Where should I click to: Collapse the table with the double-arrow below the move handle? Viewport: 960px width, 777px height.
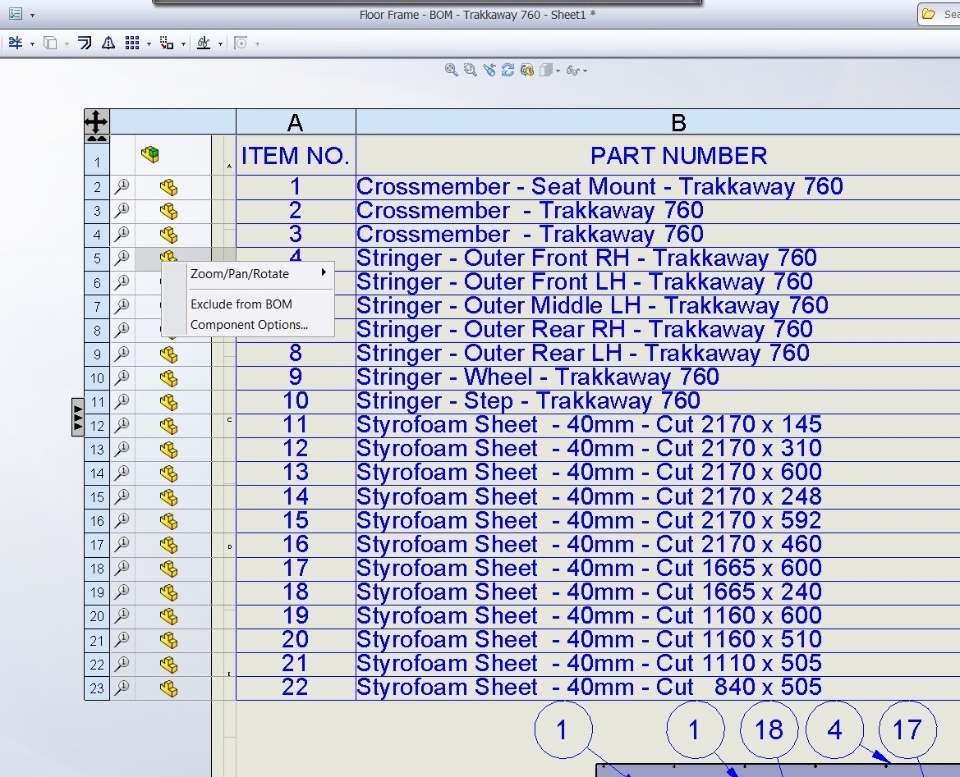[97, 139]
